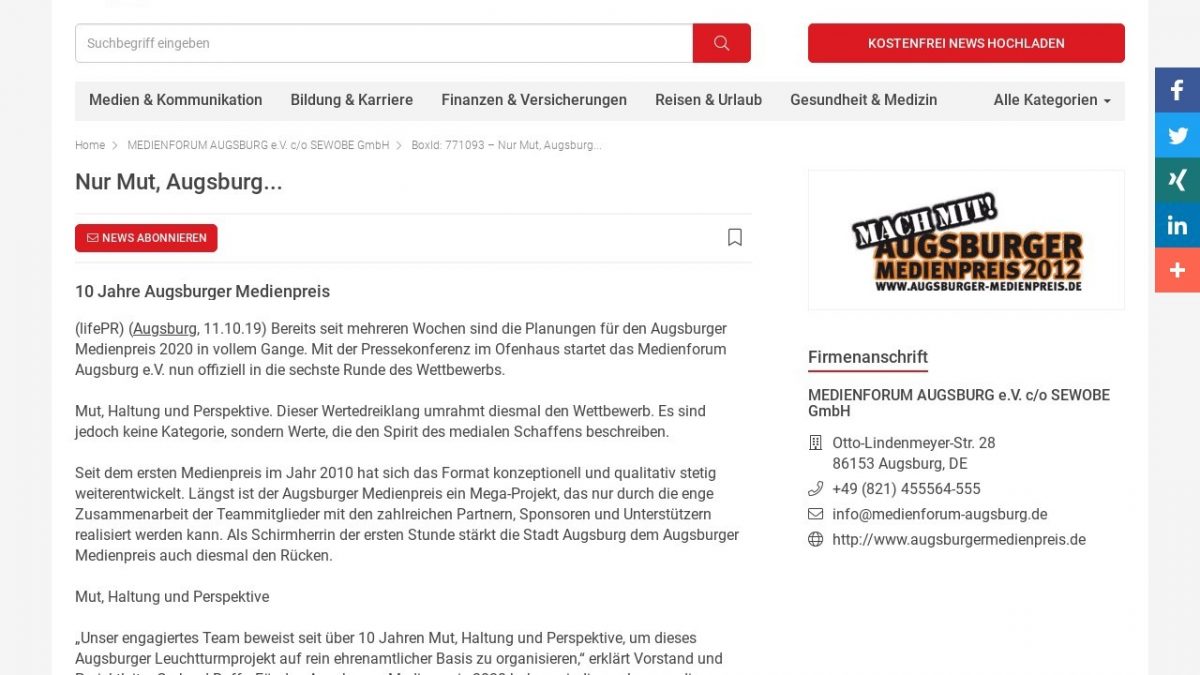Subscribe via News Abonnieren button

click(146, 238)
